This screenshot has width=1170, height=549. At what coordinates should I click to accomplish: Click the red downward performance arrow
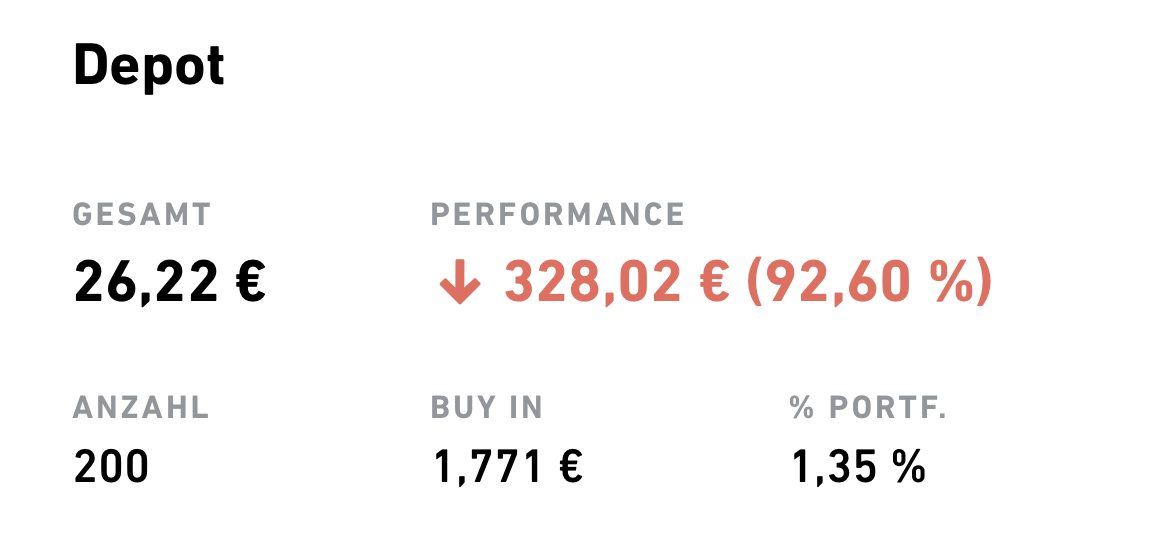pos(460,282)
